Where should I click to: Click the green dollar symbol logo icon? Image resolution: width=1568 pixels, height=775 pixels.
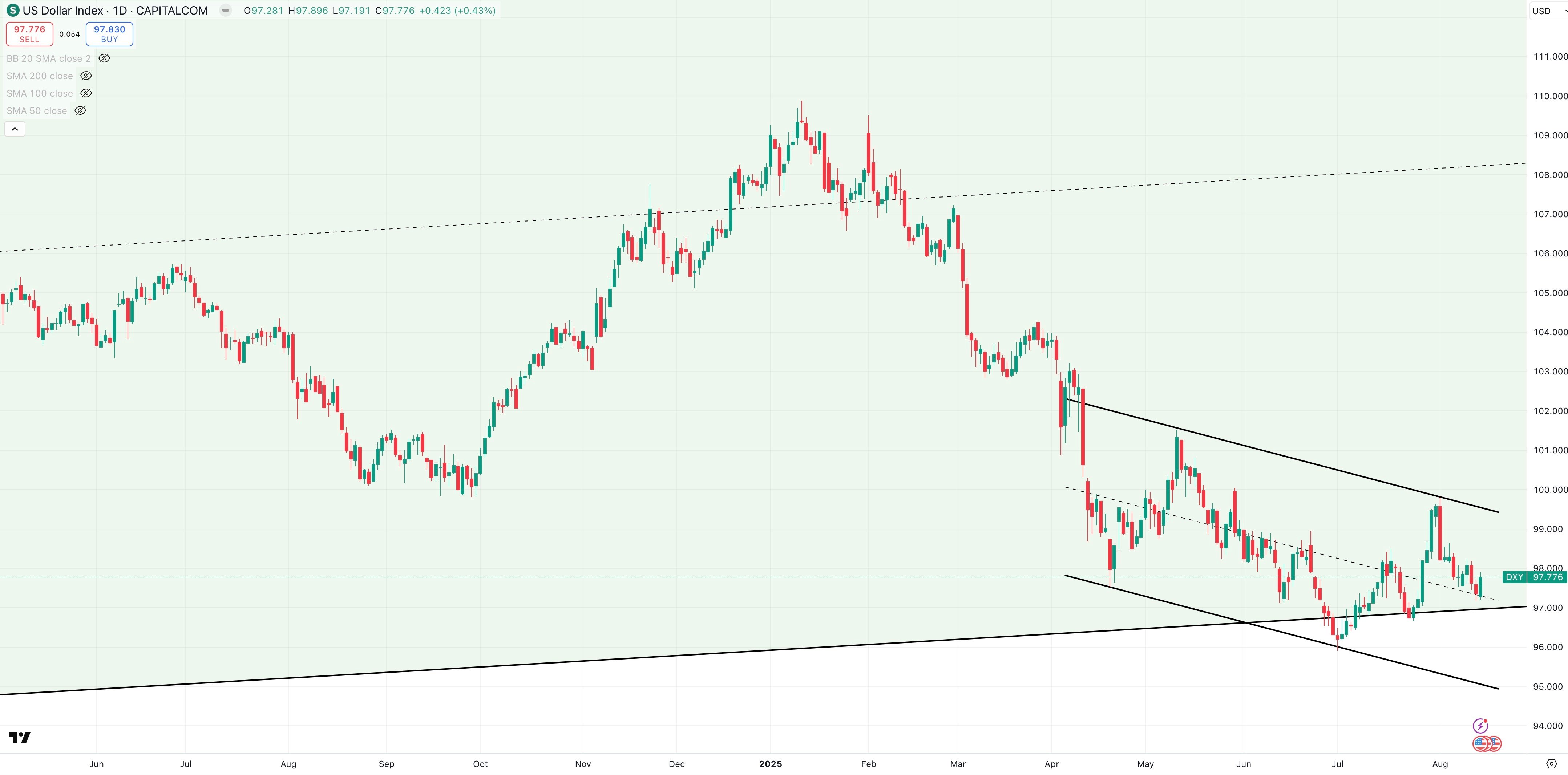coord(13,10)
